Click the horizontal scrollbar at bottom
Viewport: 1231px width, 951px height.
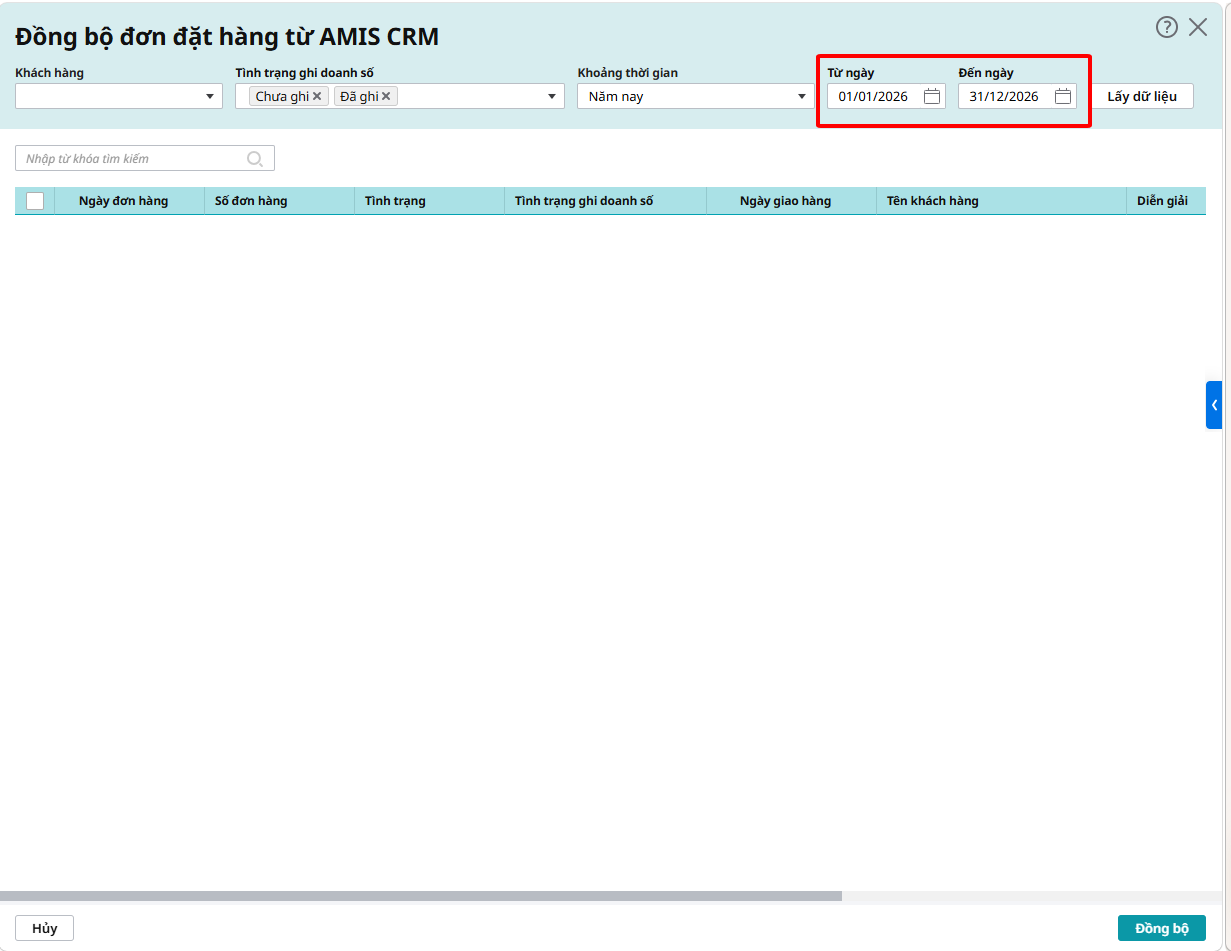pyautogui.click(x=421, y=896)
